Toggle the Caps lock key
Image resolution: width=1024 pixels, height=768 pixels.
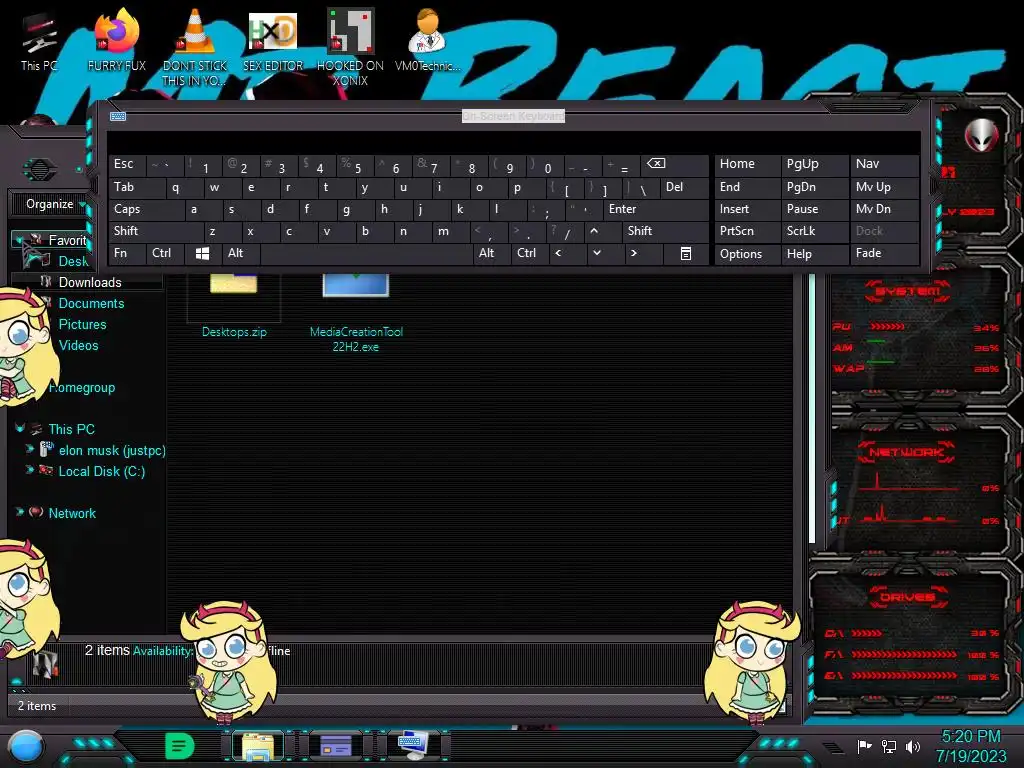coord(146,209)
